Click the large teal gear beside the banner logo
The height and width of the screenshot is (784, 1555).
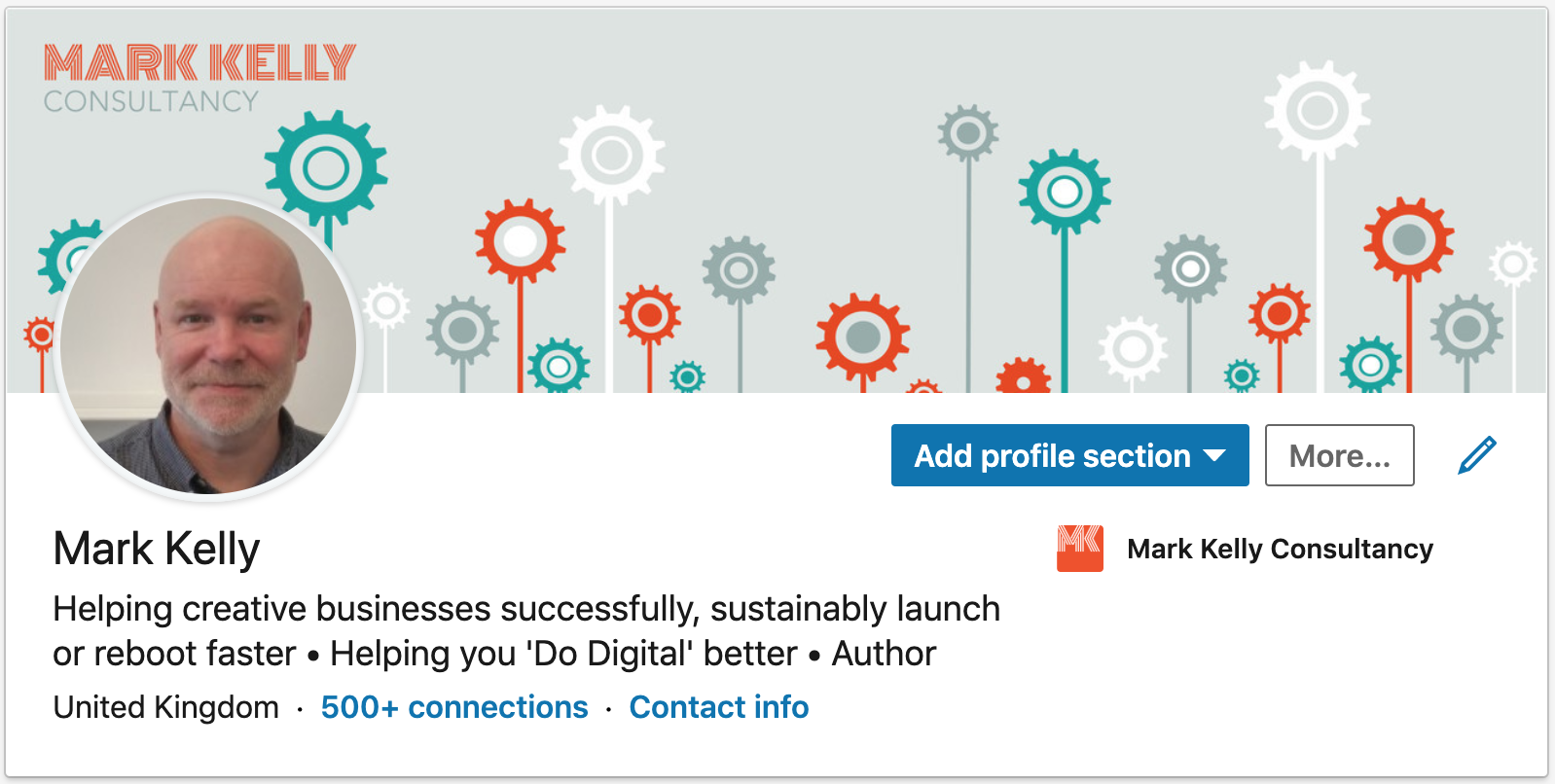(326, 168)
